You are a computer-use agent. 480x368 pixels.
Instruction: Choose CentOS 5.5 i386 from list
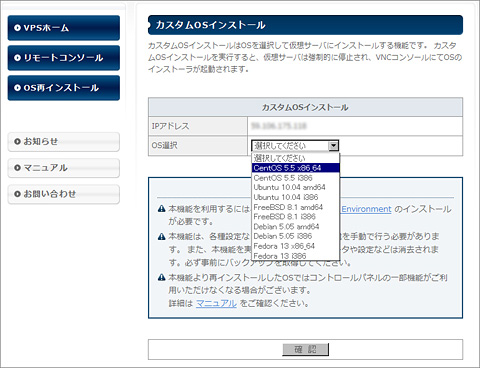click(x=296, y=178)
